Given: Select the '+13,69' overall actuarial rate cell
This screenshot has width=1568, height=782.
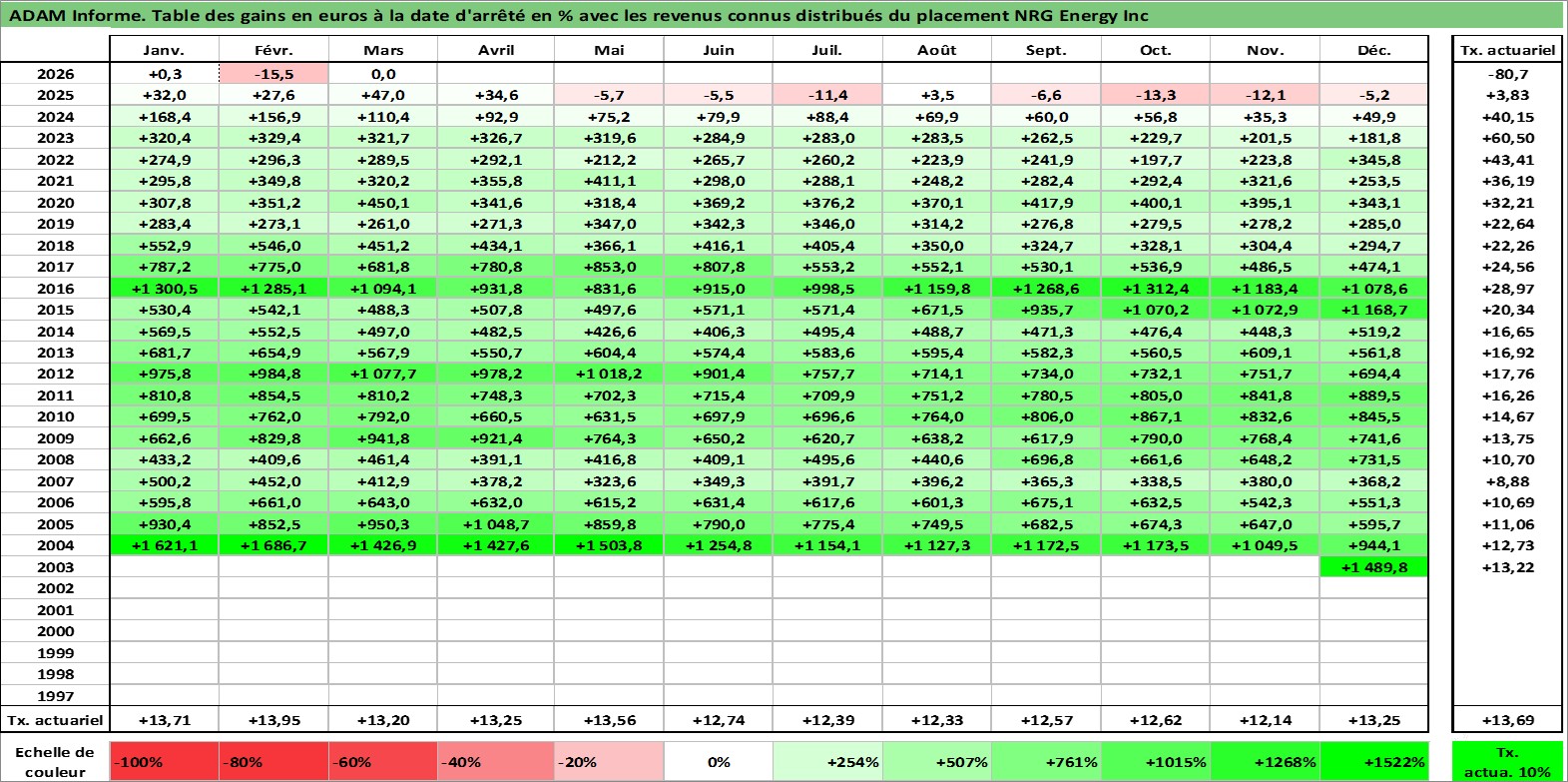Looking at the screenshot, I should click(1507, 719).
